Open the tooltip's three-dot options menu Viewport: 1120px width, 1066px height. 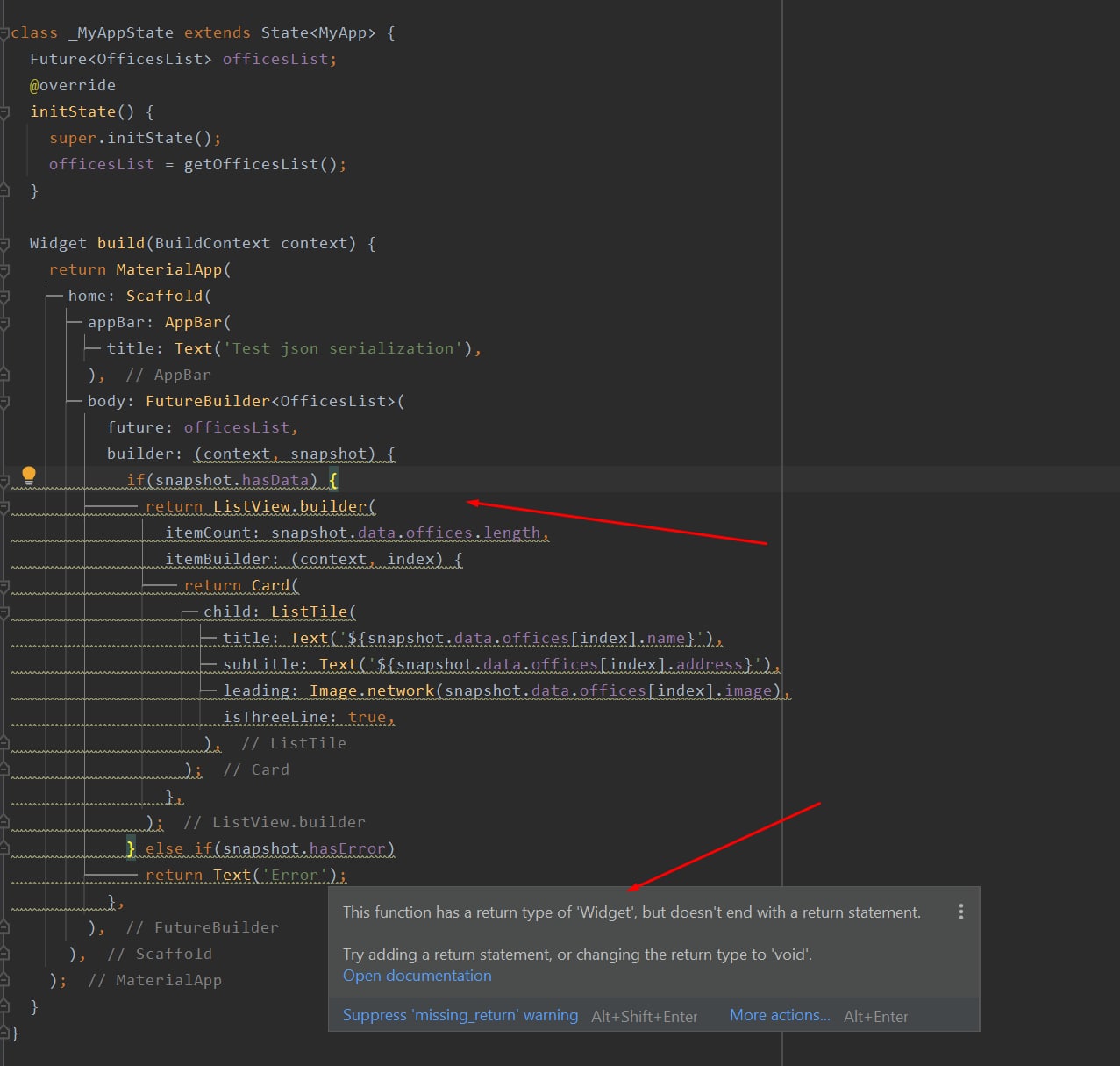961,912
